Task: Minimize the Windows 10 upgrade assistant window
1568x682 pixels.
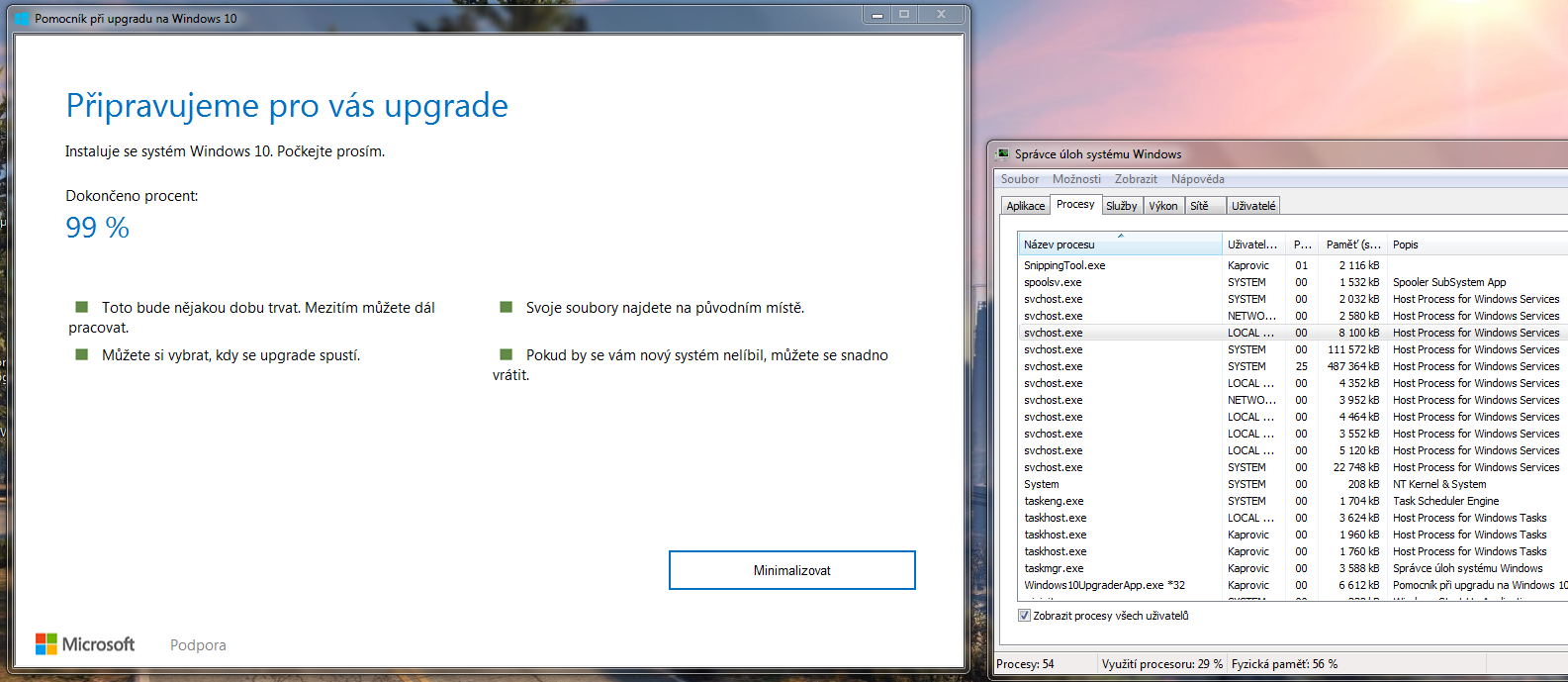Action: 876,14
